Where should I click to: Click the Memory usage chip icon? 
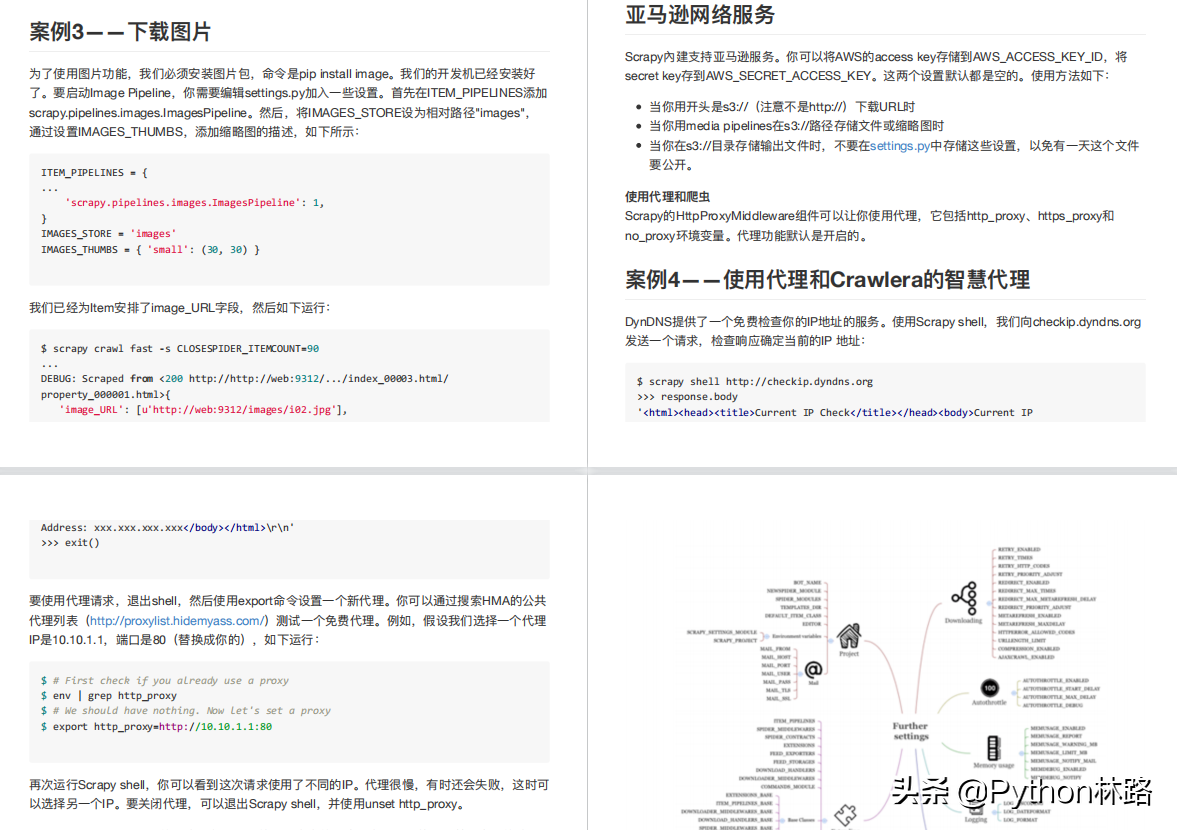pos(993,748)
